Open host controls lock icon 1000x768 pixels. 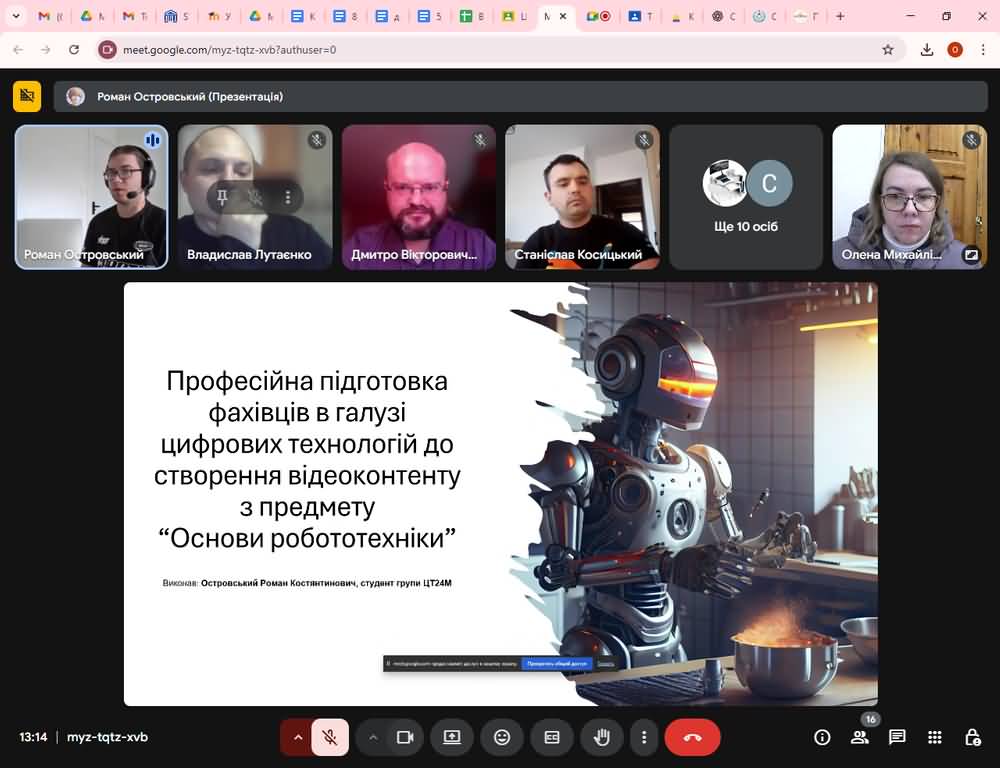972,737
